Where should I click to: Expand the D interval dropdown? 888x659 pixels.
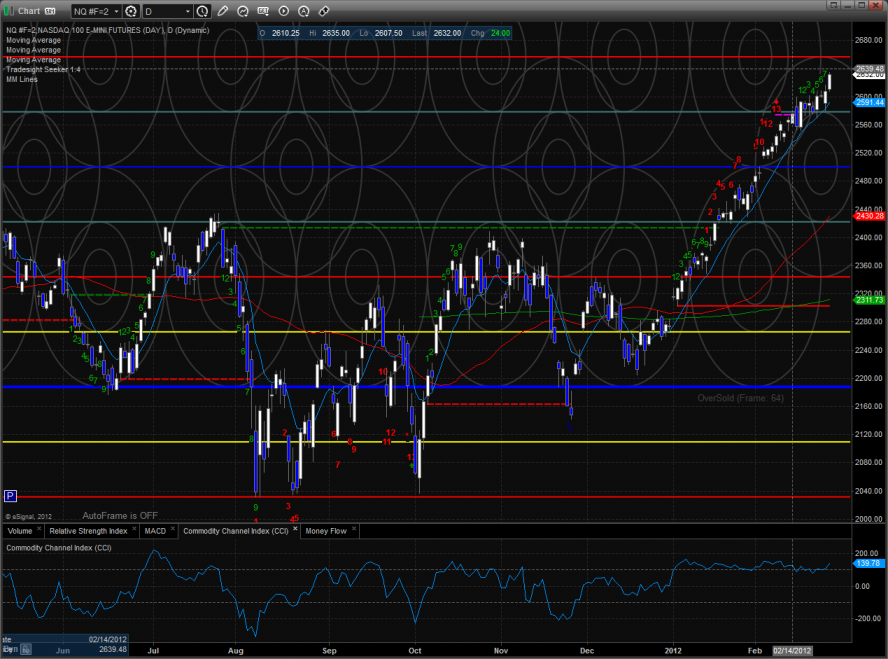[187, 11]
